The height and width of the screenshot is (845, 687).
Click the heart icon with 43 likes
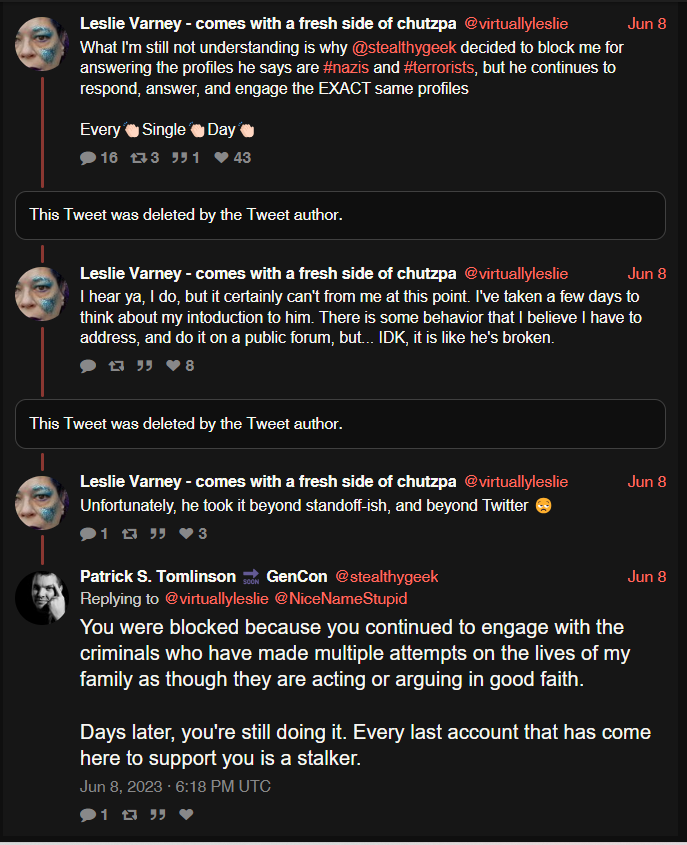click(x=221, y=157)
